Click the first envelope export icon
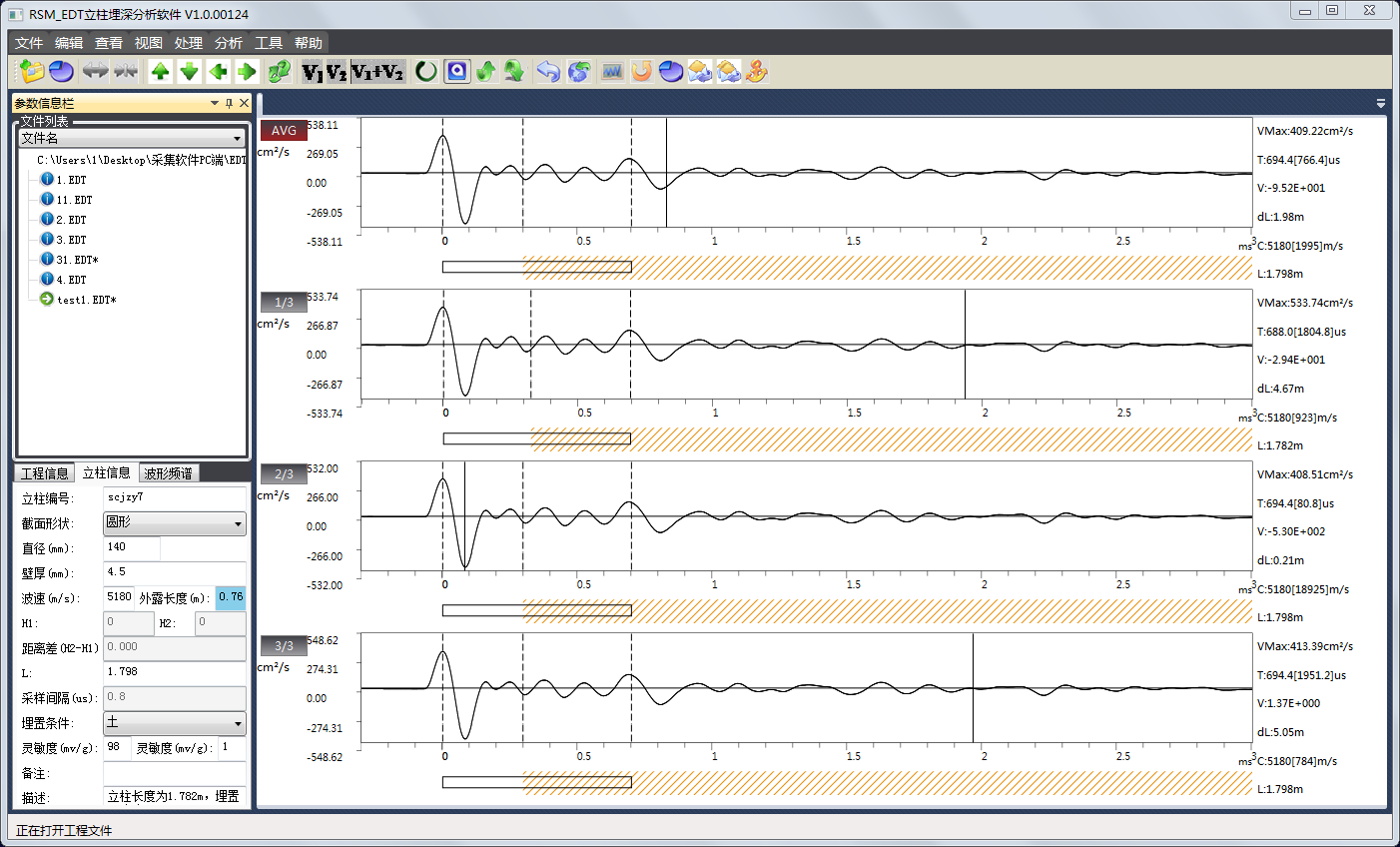Image resolution: width=1400 pixels, height=847 pixels. pos(700,71)
